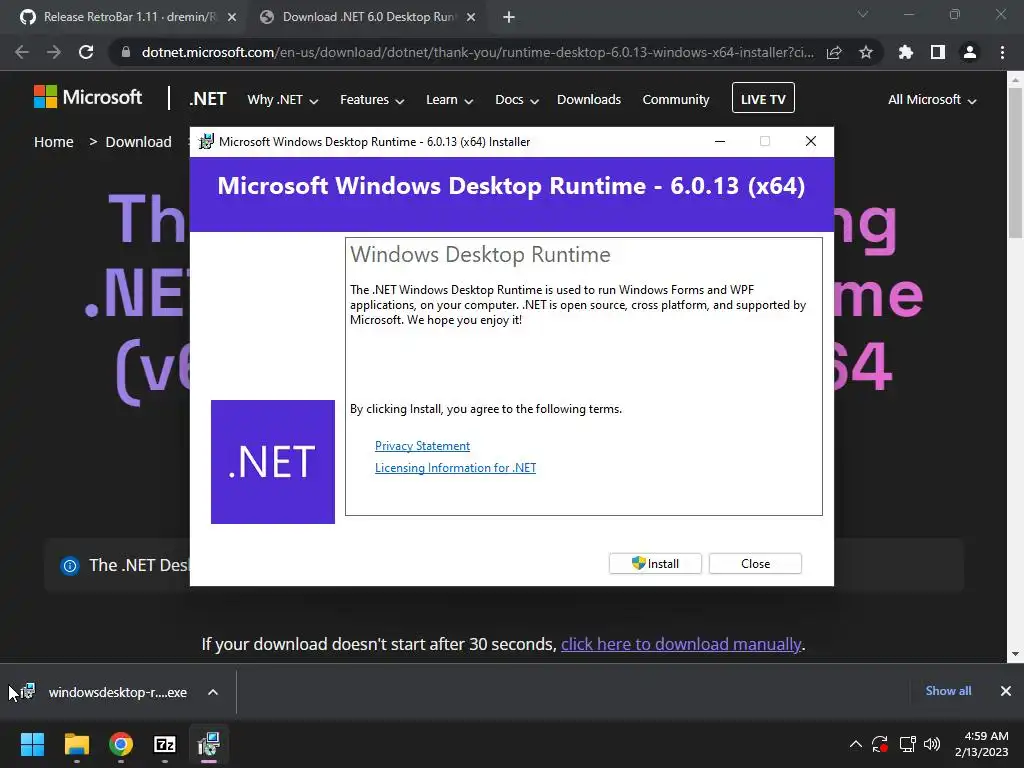
Task: Bookmark this page with the star icon
Action: [866, 52]
